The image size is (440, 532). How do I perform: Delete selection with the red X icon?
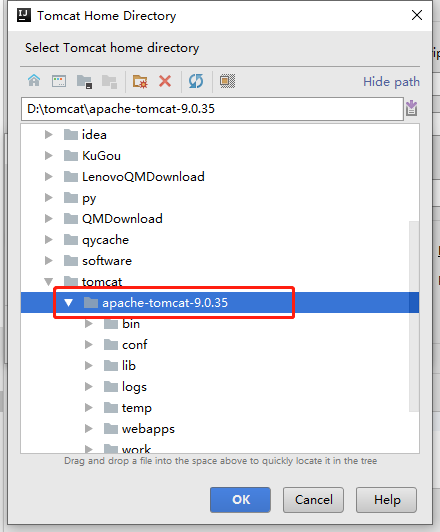pos(165,81)
